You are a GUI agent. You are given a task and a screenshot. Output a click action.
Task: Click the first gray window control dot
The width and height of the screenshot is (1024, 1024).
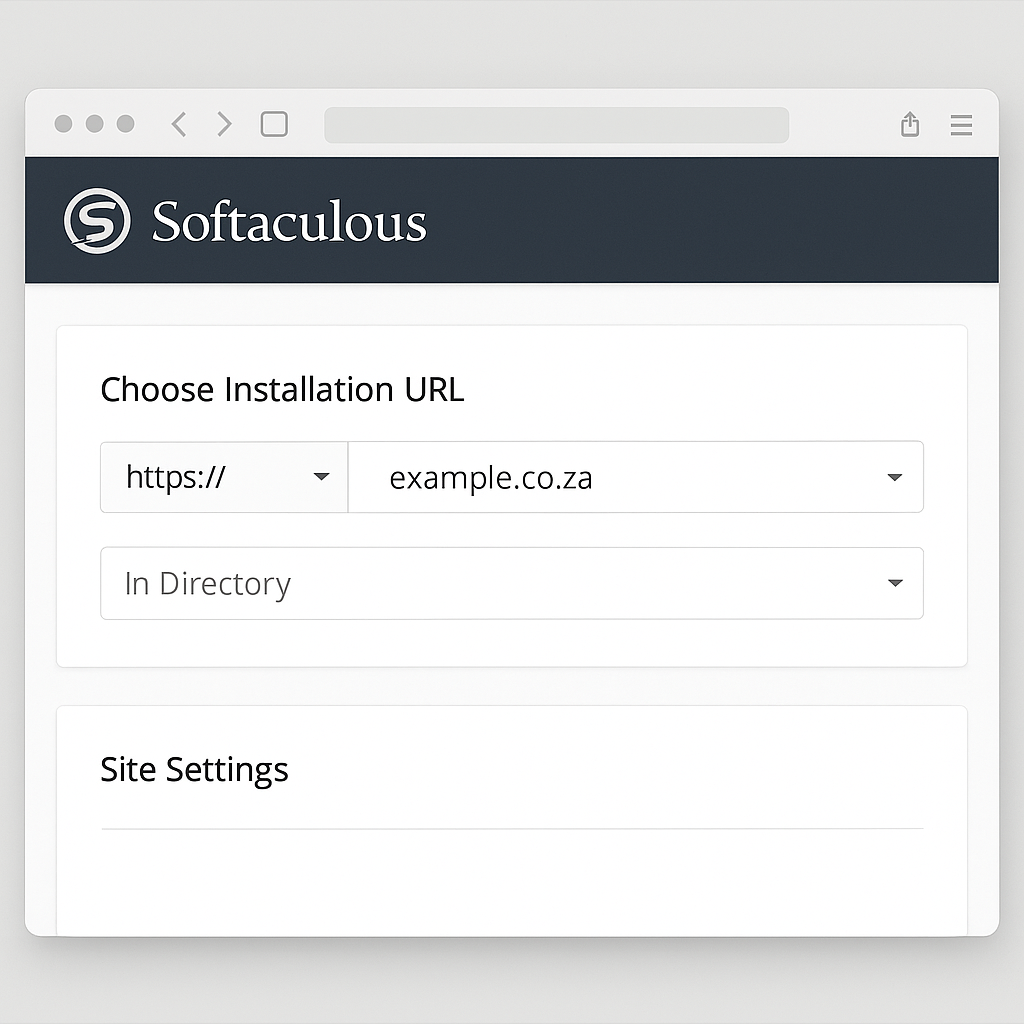coord(63,124)
